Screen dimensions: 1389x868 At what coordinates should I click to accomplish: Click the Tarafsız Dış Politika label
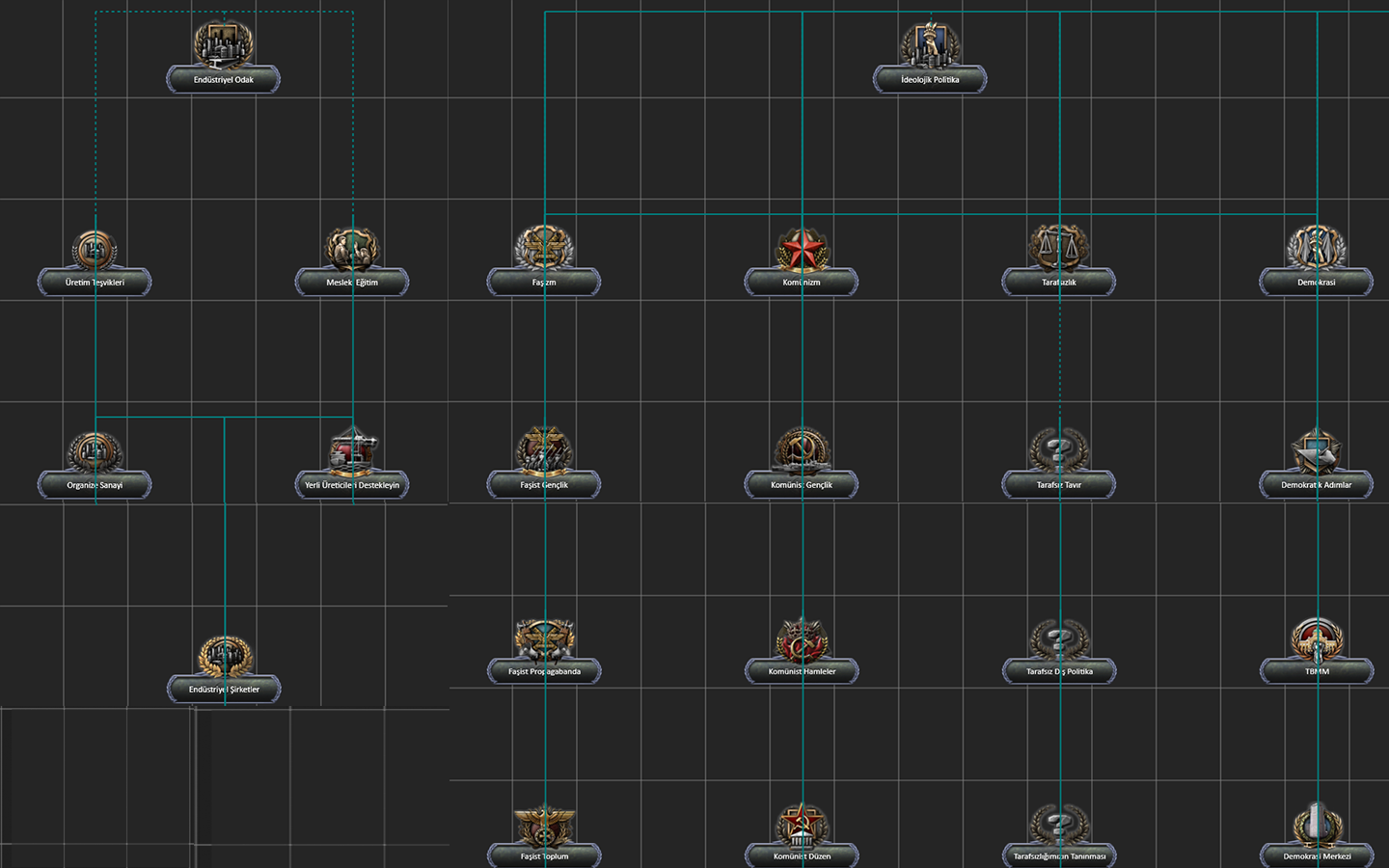tap(1059, 671)
